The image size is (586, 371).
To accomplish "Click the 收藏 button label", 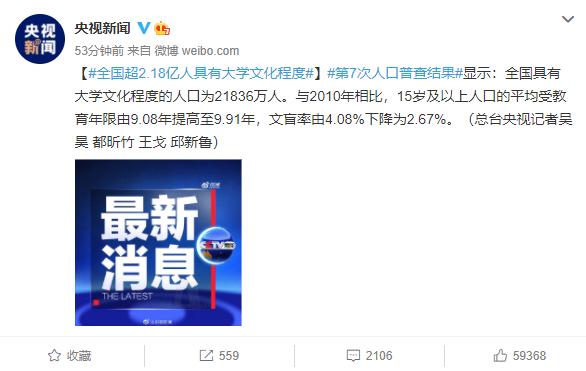I will tap(79, 356).
